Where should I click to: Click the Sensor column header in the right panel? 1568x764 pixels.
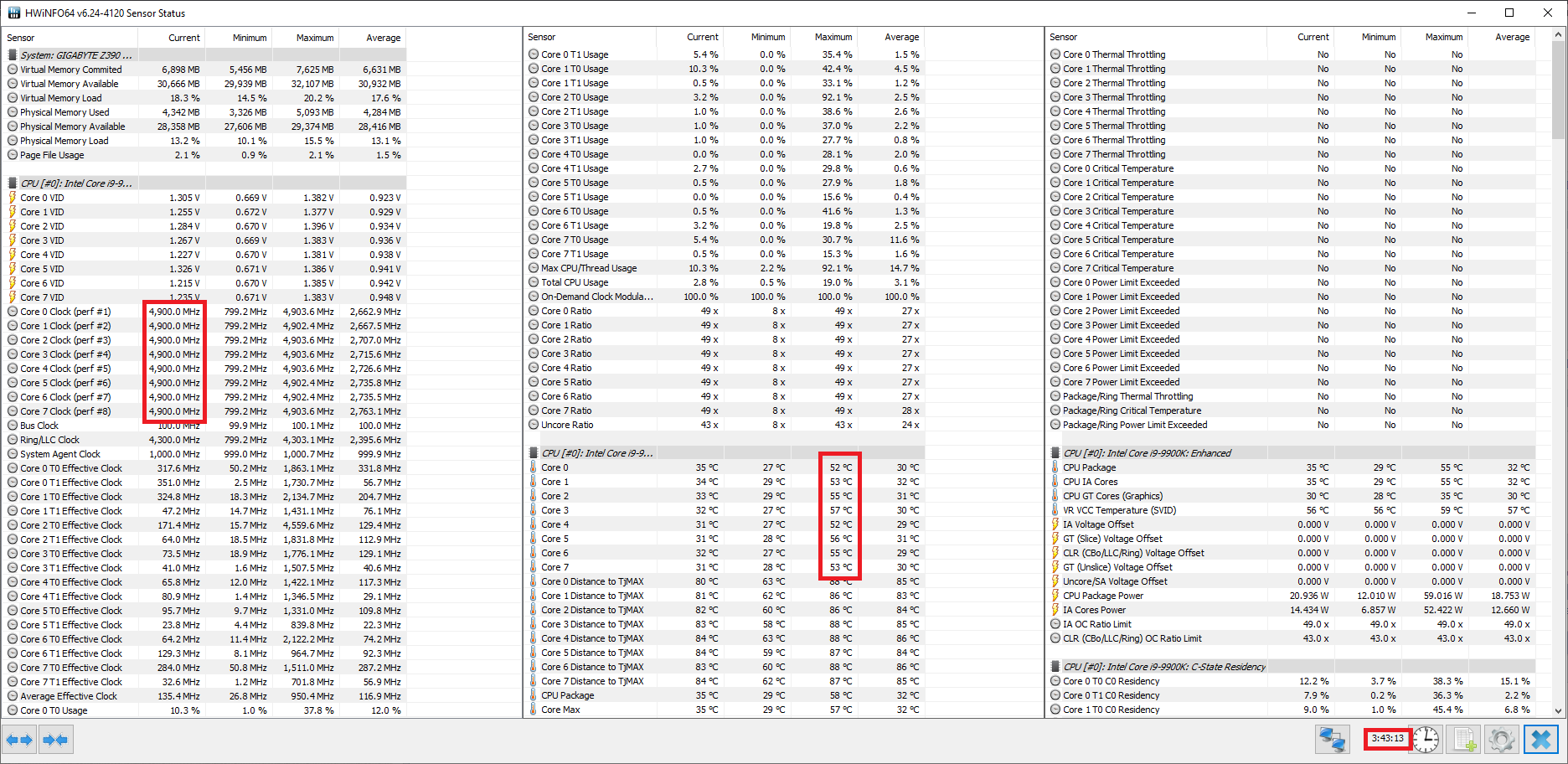pyautogui.click(x=1157, y=37)
